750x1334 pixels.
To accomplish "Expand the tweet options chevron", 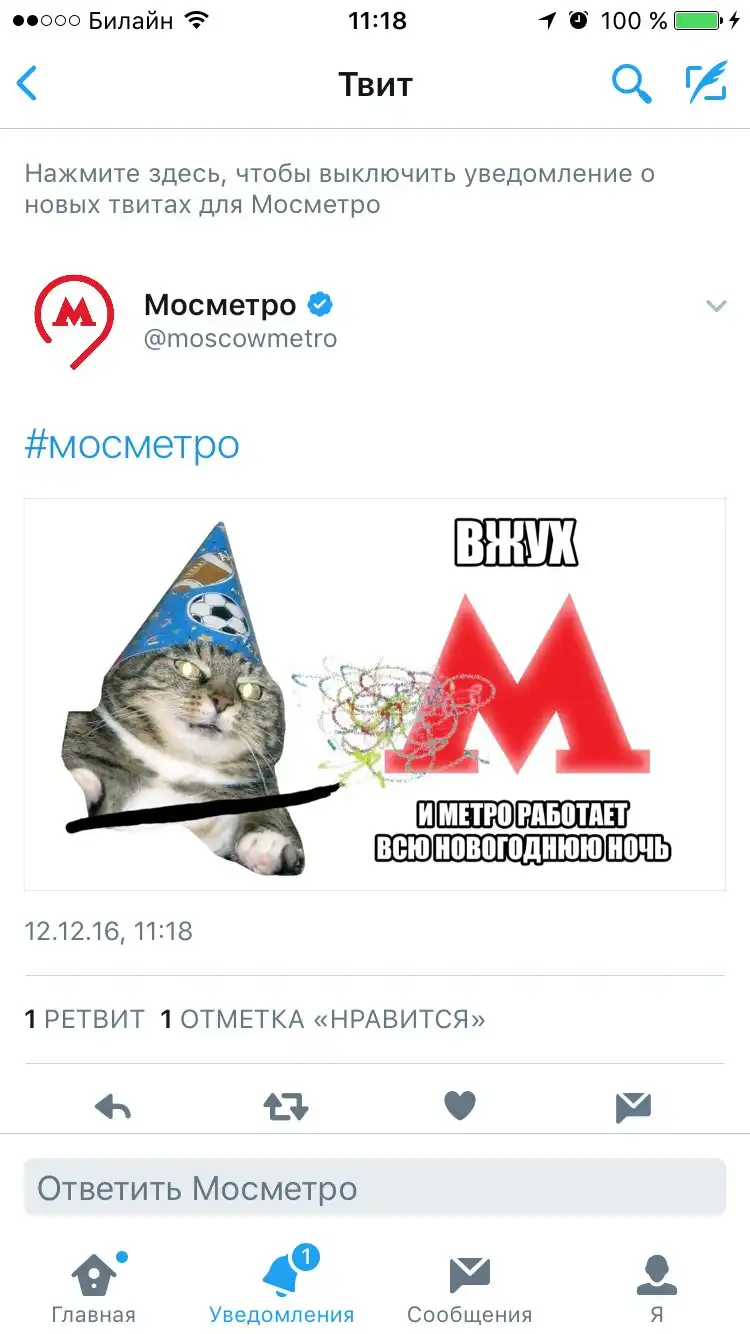I will pos(716,306).
